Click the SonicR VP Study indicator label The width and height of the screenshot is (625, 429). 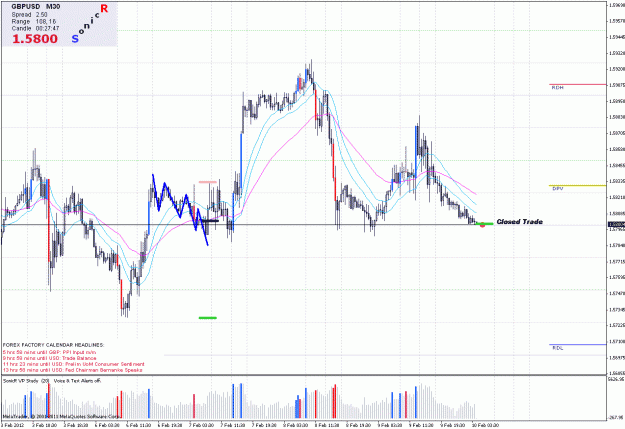pyautogui.click(x=26, y=381)
